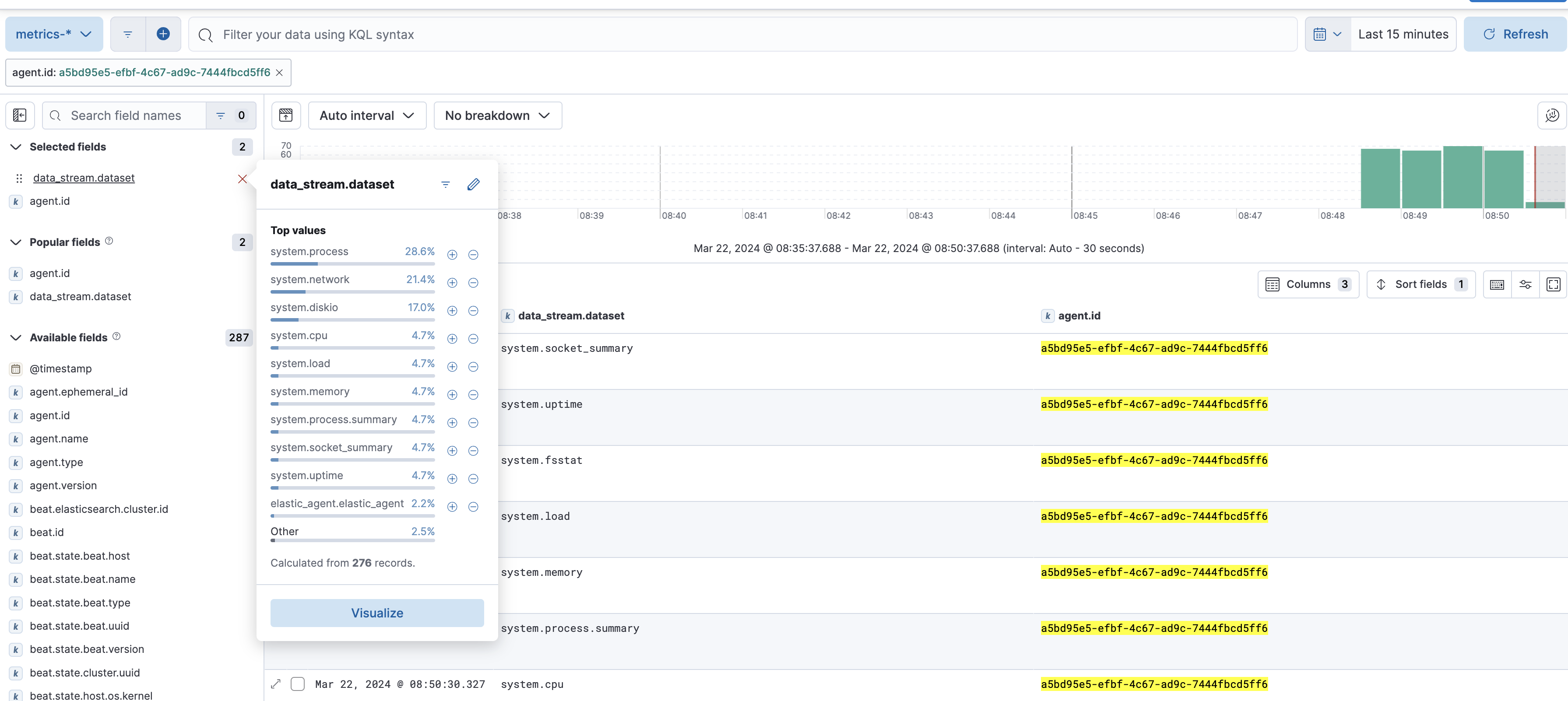1568x701 pixels.
Task: Select beat.elasticsearch.cluster.id field
Action: point(98,509)
